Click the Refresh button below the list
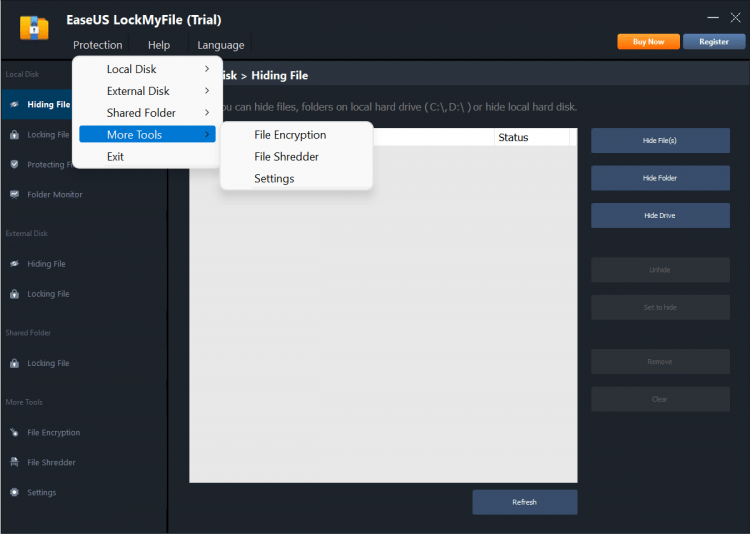 coord(524,502)
